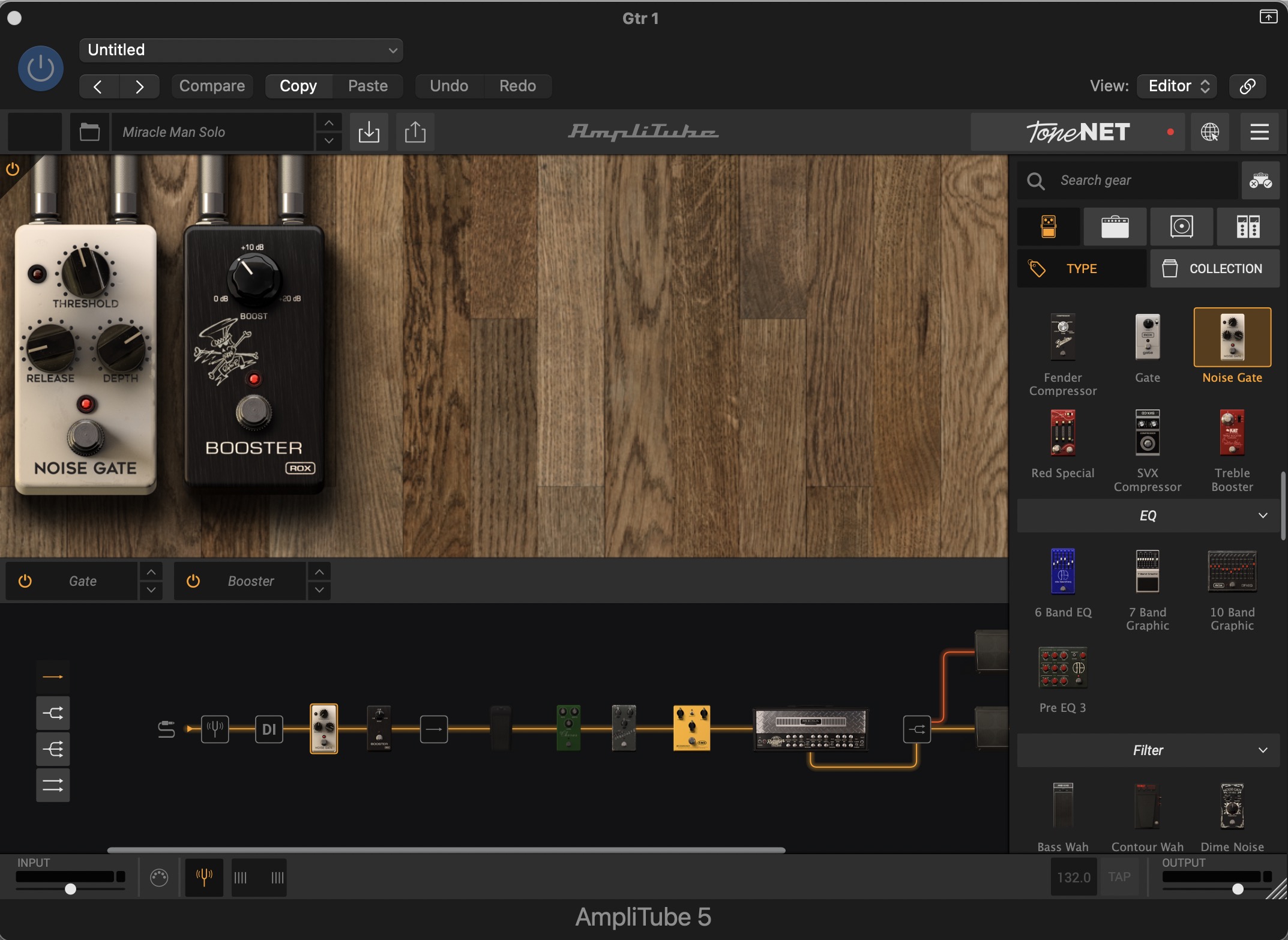Open the Untitled preset dropdown
The height and width of the screenshot is (940, 1288).
tap(241, 50)
